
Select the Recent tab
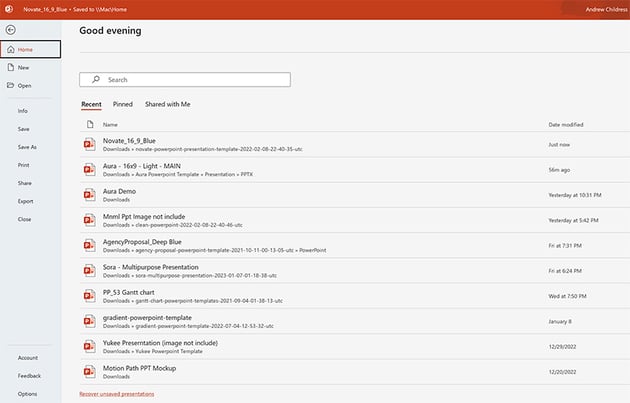(91, 104)
